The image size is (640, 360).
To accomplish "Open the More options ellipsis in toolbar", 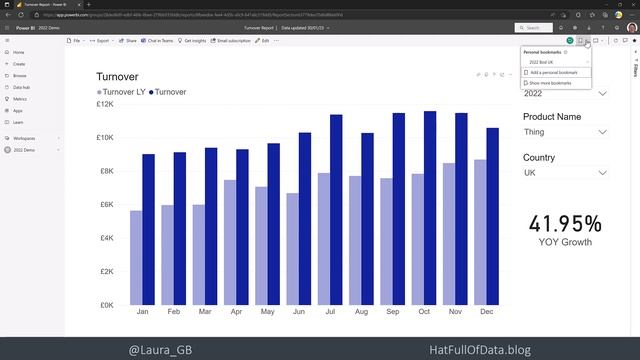I will tap(276, 41).
